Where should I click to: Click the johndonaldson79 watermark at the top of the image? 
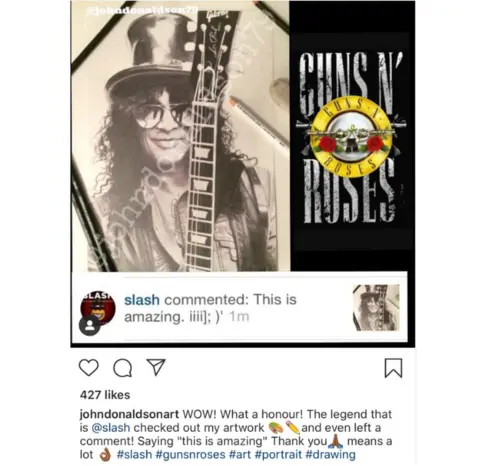[142, 12]
